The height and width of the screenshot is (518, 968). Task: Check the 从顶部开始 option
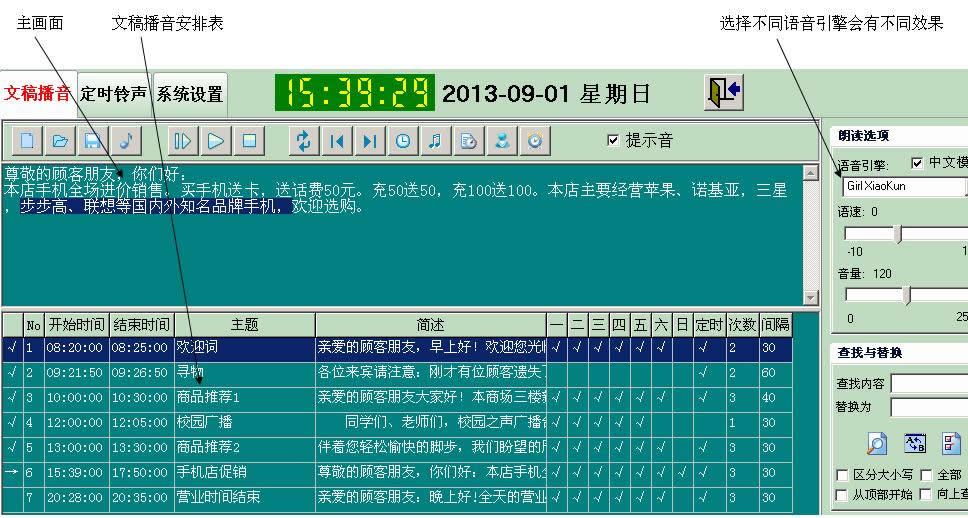841,495
